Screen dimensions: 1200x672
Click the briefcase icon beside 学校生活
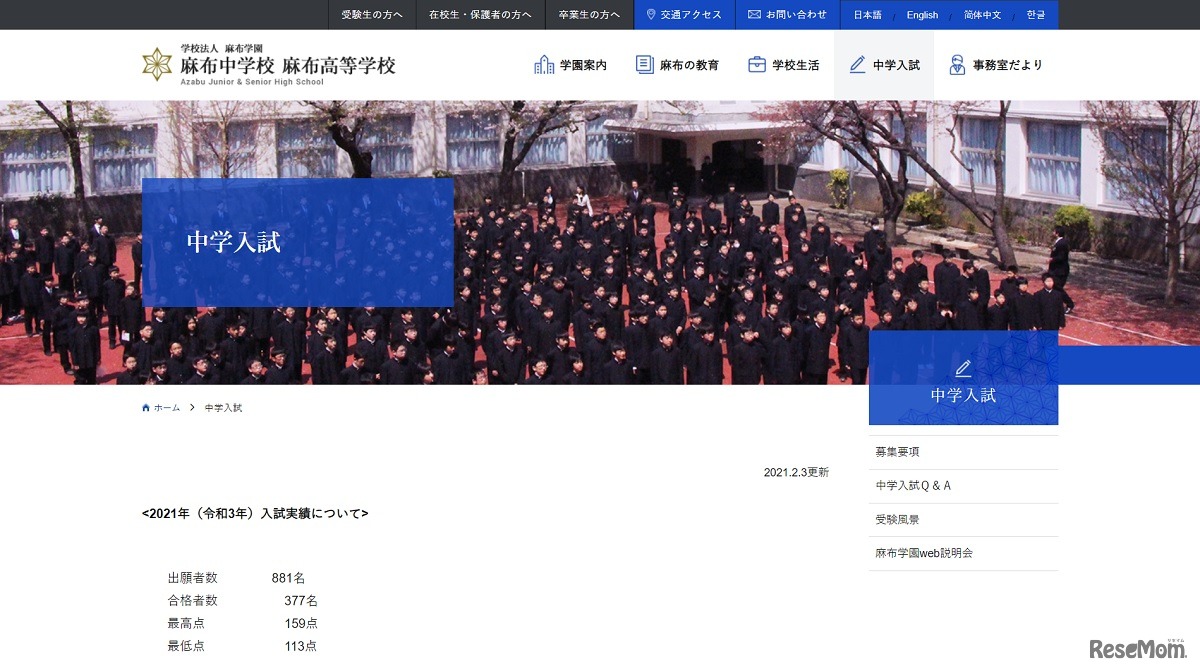click(x=757, y=65)
